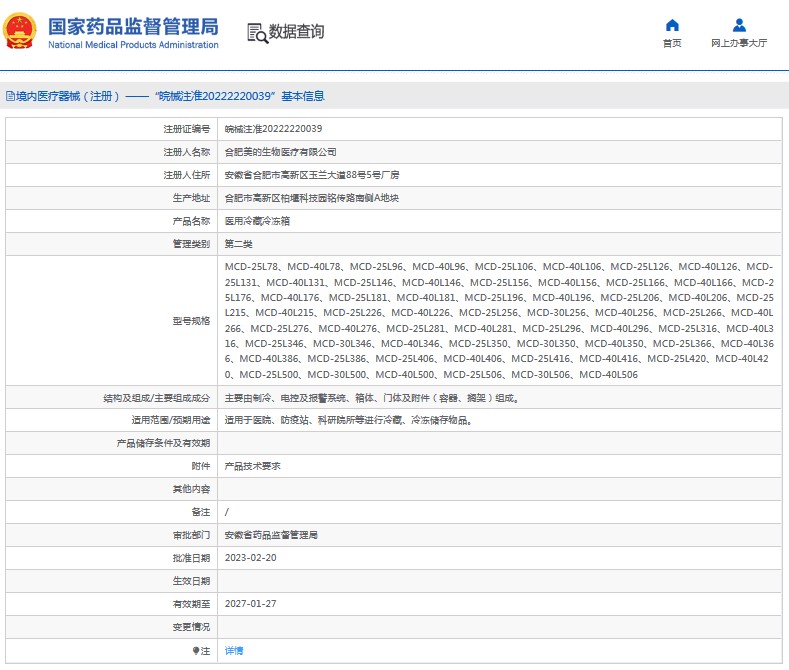Click 国家药品监督管理局 site title

pyautogui.click(x=133, y=27)
